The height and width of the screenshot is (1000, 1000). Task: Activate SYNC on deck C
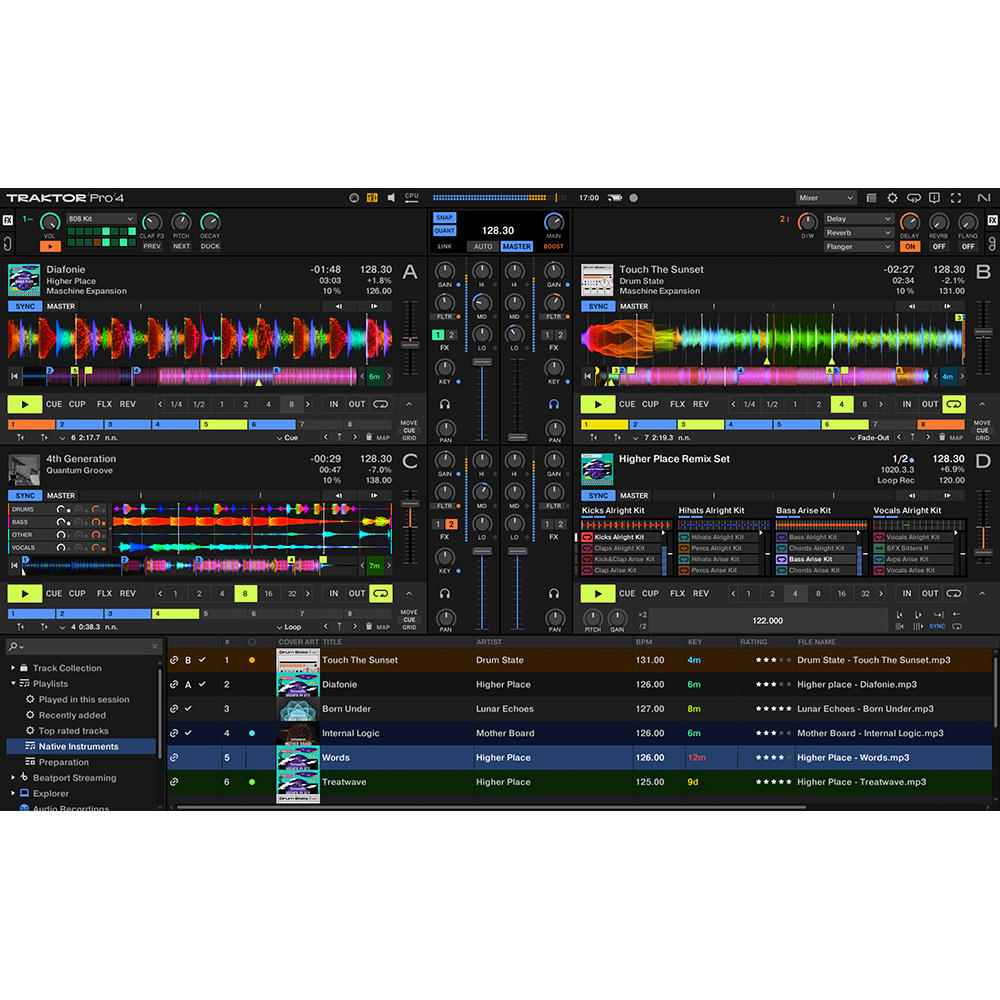(25, 495)
